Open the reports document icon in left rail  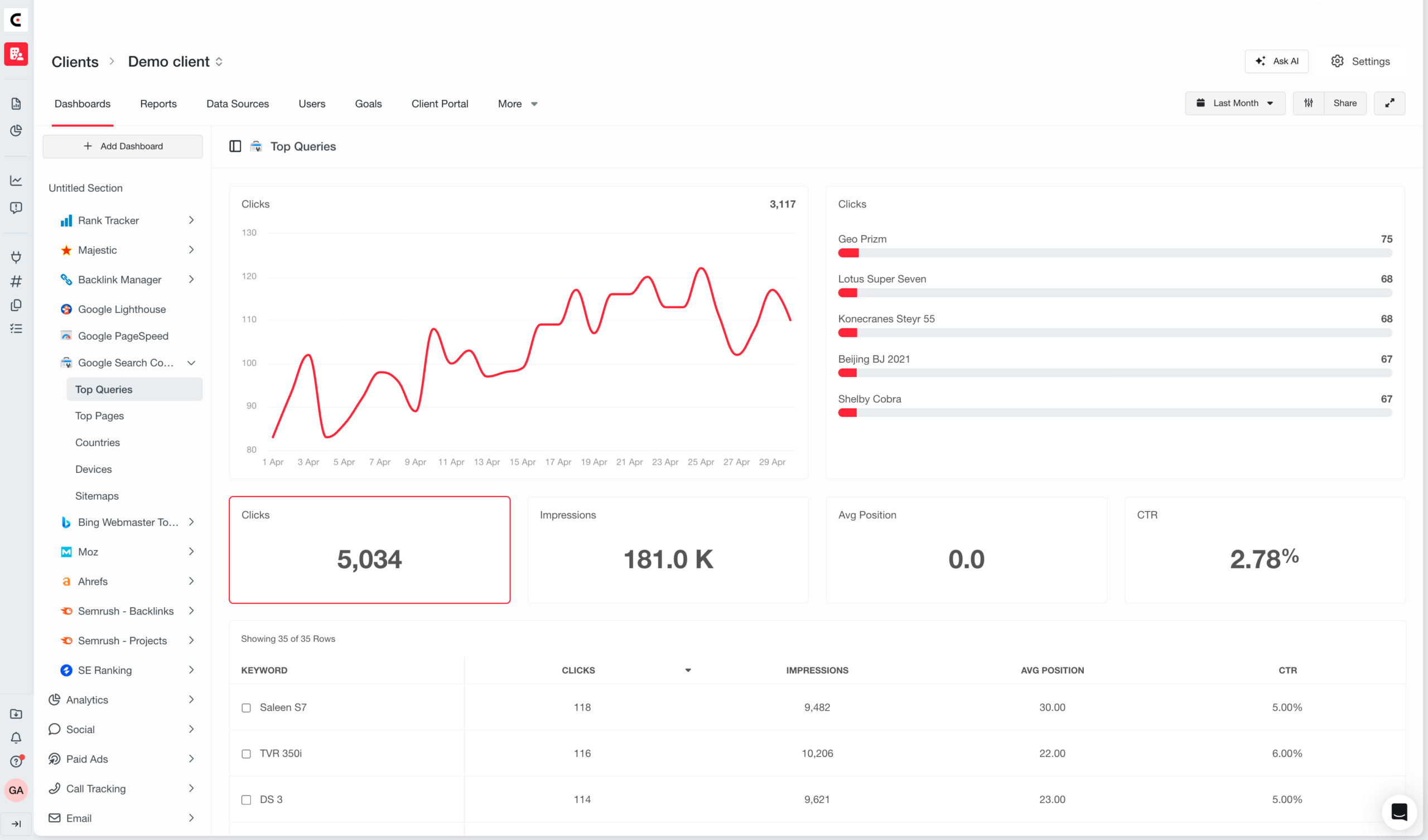(16, 104)
